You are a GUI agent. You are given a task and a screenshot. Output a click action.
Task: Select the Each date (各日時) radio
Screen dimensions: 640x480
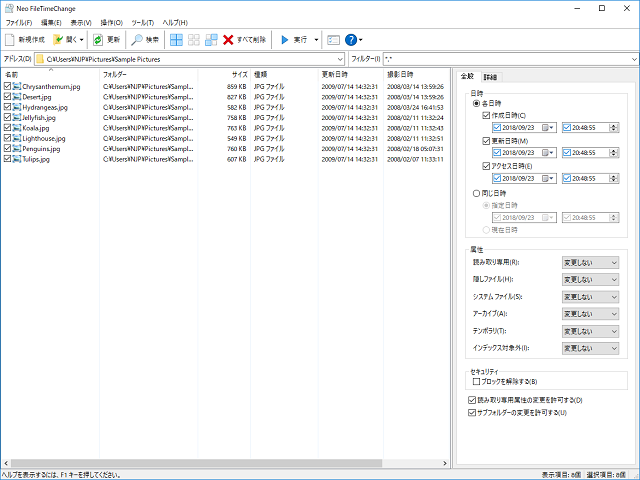pyautogui.click(x=476, y=103)
